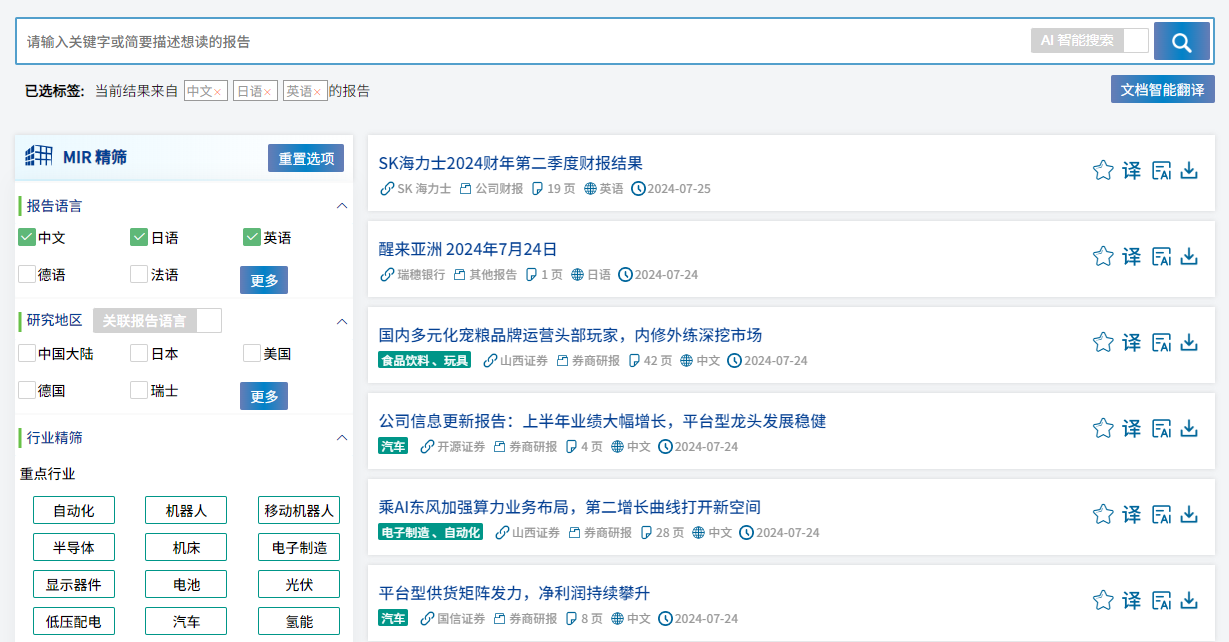Collapse the 报告语言 section chevron
Screen dimensions: 1229x642
coord(342,206)
